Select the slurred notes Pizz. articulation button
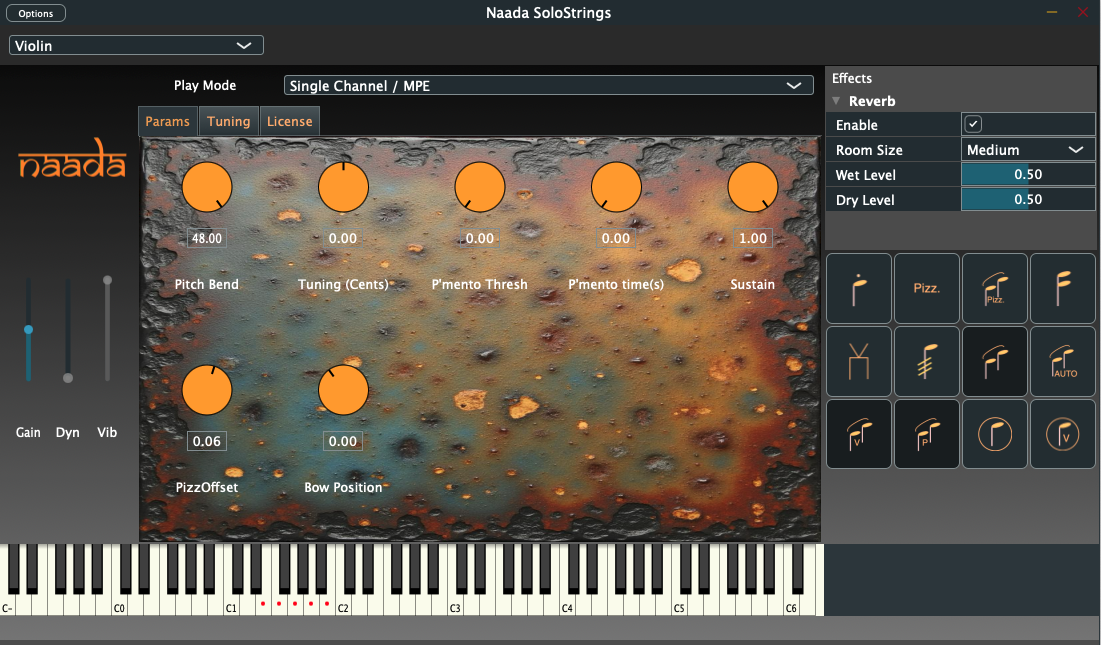Screen dimensions: 1101x645 (994, 288)
